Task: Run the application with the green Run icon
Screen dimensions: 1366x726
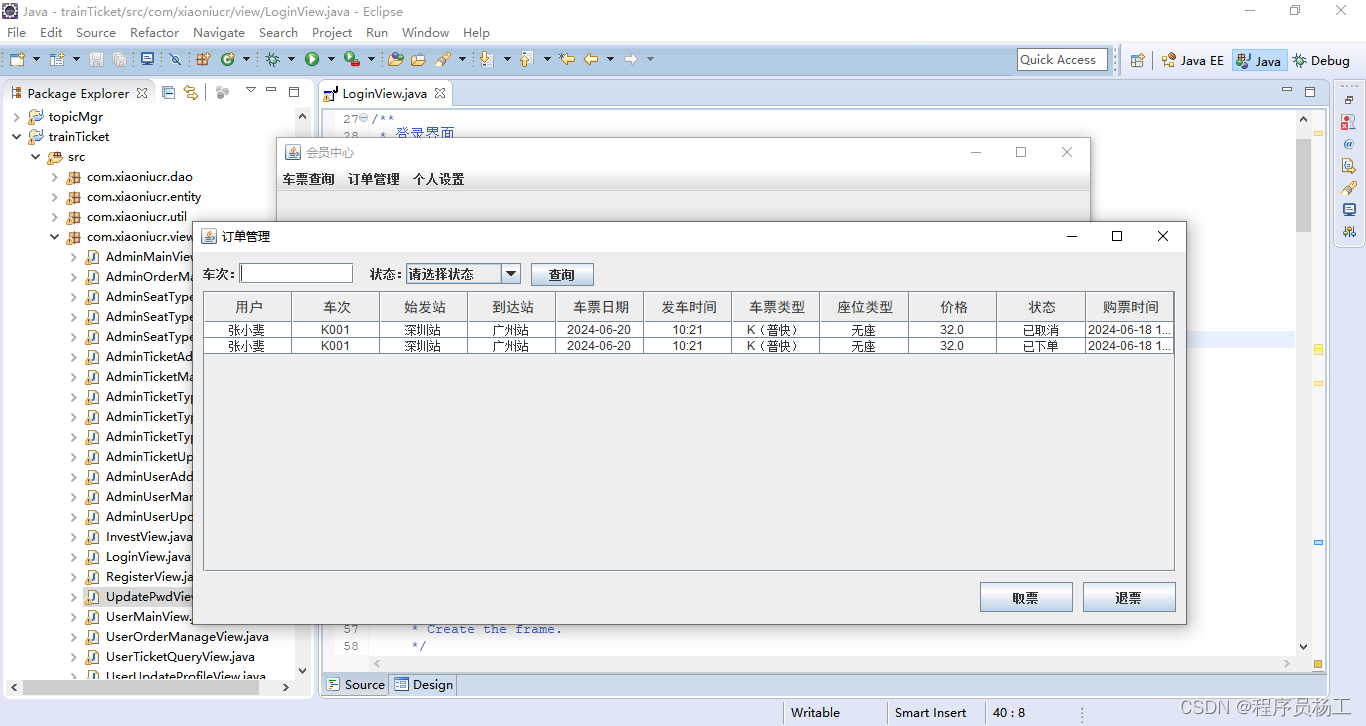Action: (312, 59)
